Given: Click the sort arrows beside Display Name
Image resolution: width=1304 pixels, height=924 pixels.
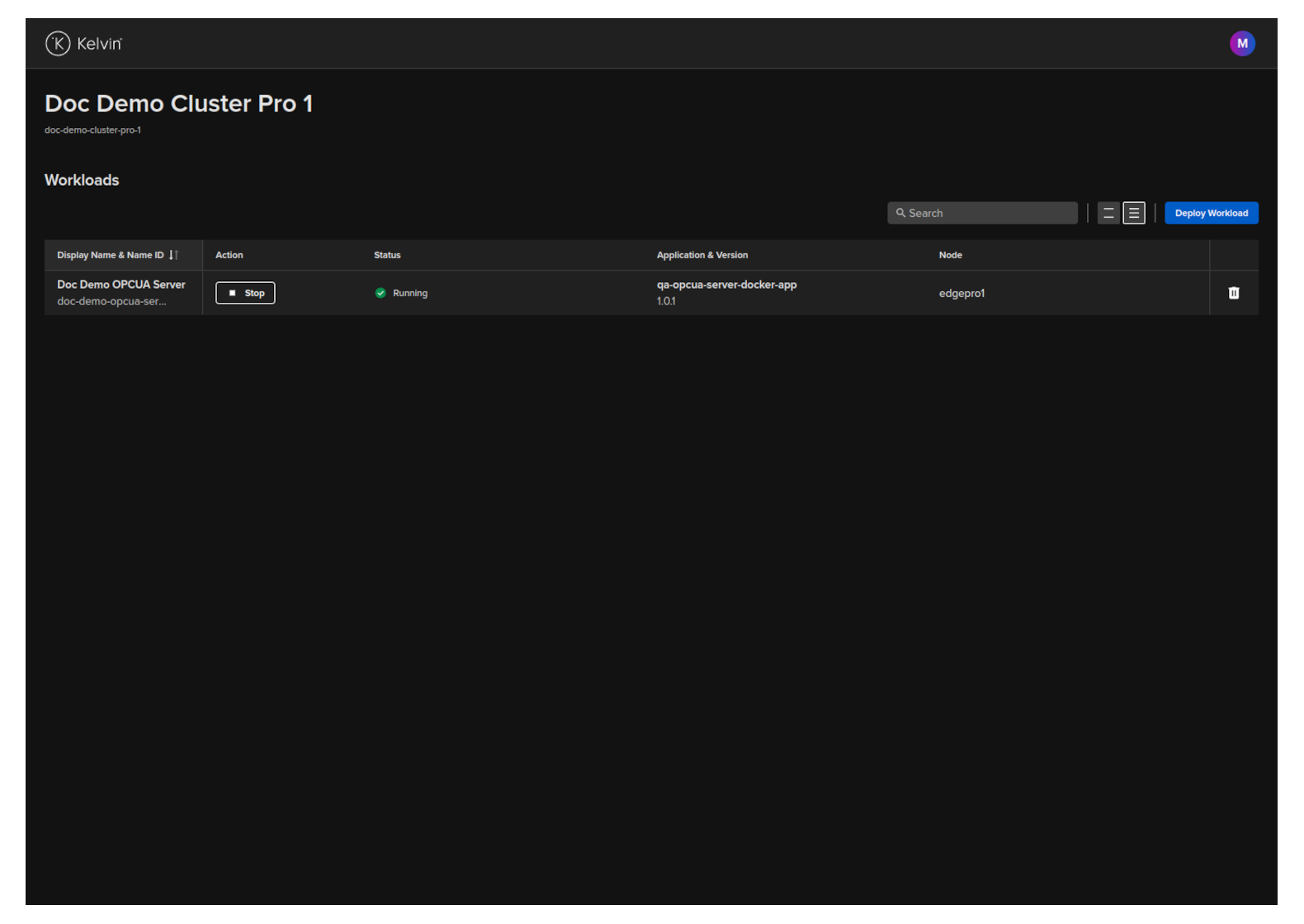Looking at the screenshot, I should [x=173, y=255].
